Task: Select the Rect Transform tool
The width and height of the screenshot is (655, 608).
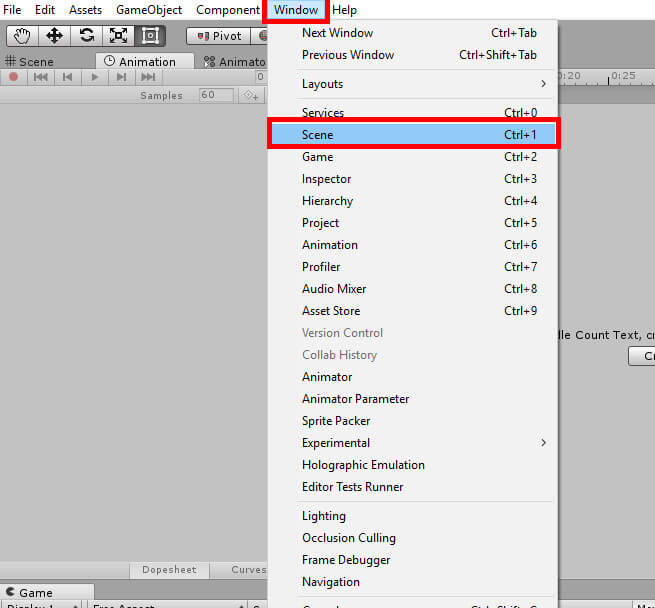Action: (x=150, y=36)
